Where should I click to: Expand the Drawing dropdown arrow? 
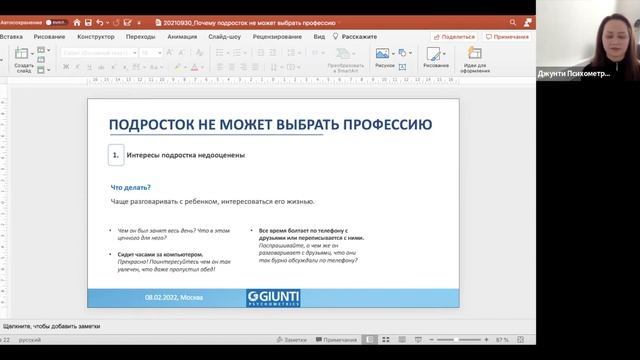[x=444, y=53]
